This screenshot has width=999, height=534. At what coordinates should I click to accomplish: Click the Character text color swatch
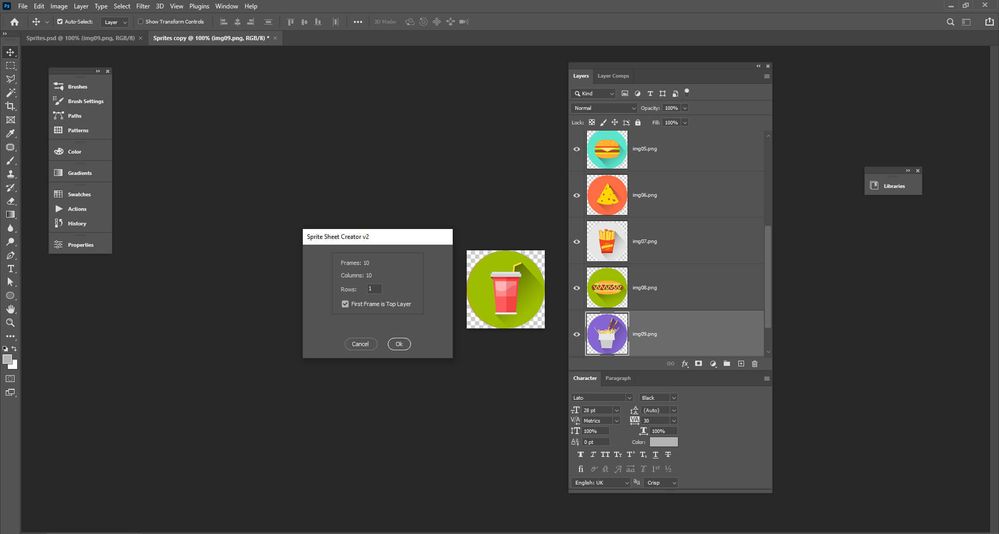(663, 442)
